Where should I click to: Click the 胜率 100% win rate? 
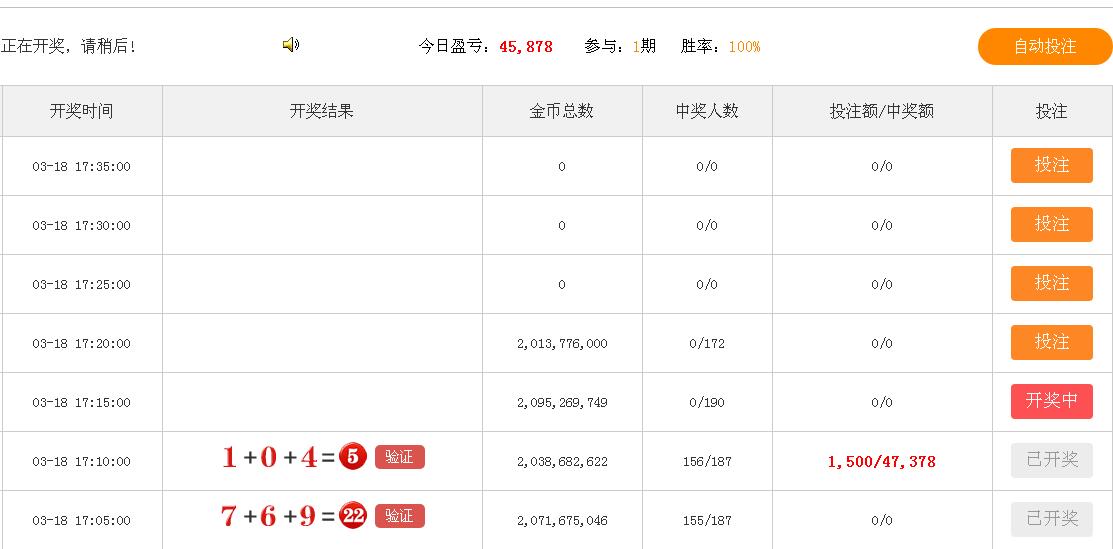click(743, 47)
